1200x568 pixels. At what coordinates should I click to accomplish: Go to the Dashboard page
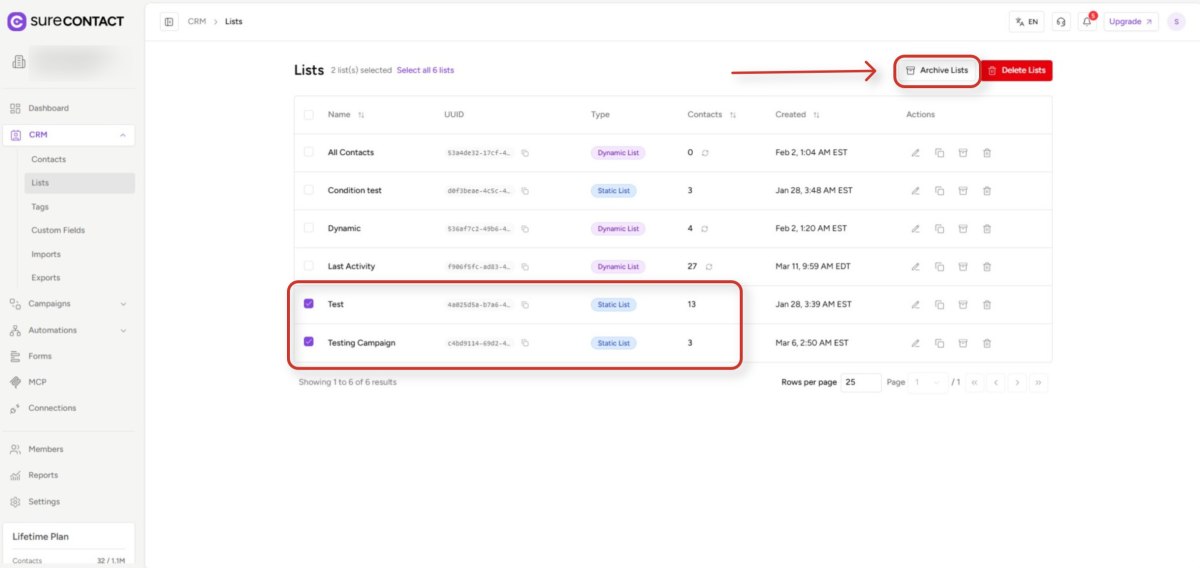(48, 108)
